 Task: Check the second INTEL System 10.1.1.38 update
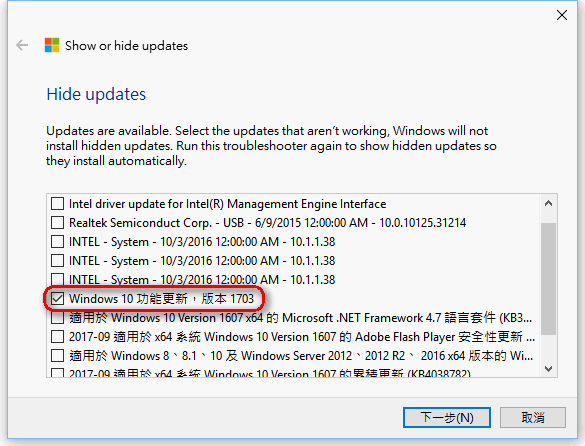click(57, 261)
